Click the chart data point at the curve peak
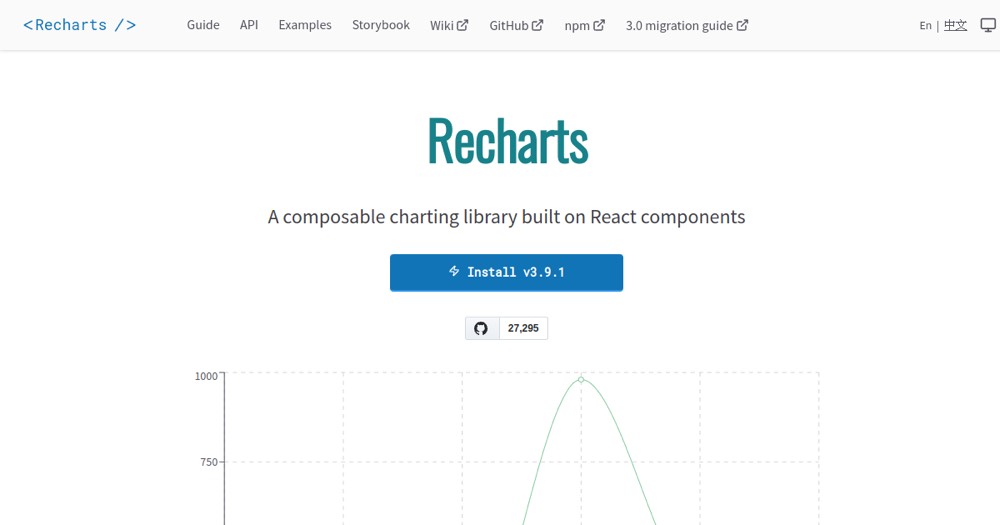The image size is (1000, 525). pyautogui.click(x=581, y=380)
